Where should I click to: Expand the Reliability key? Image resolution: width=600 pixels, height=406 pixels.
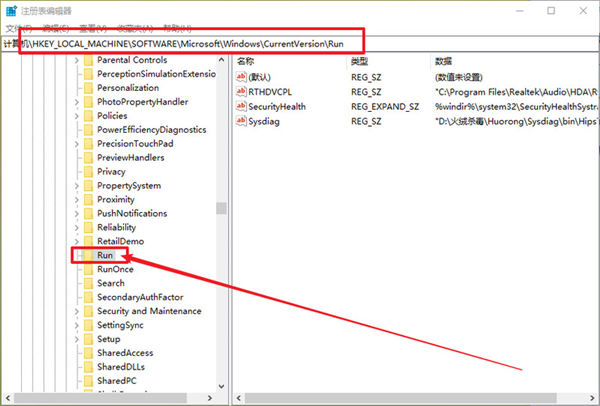pos(77,227)
